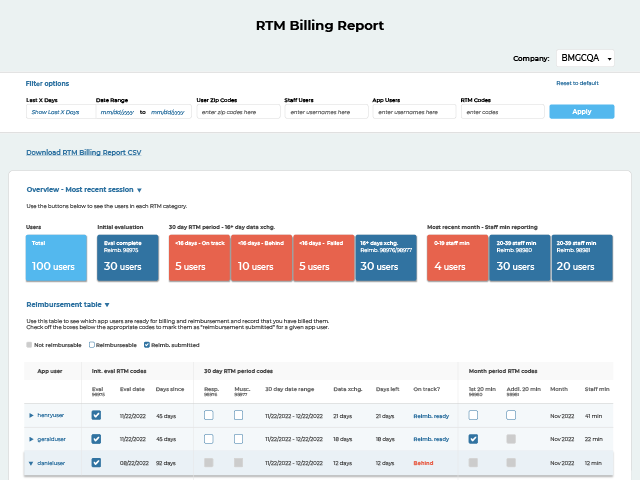Show users with 0-19 staff min
This screenshot has width=640, height=480.
click(x=455, y=258)
